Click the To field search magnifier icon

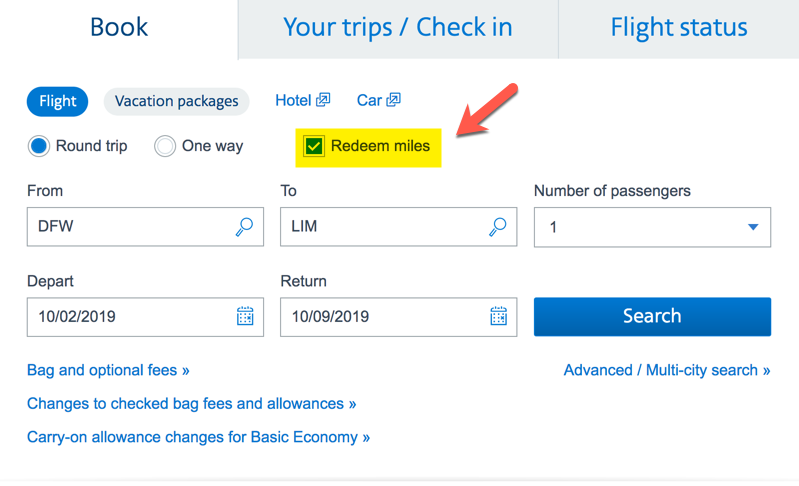pyautogui.click(x=497, y=227)
